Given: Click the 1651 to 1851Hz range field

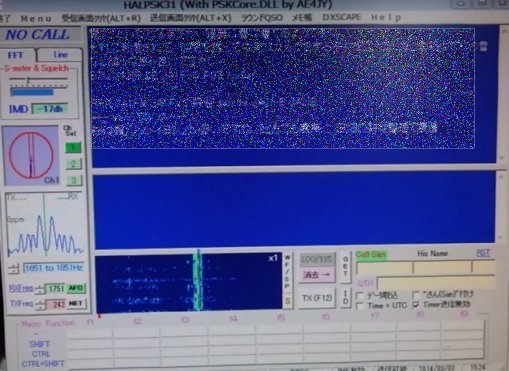Looking at the screenshot, I should pyautogui.click(x=53, y=268).
